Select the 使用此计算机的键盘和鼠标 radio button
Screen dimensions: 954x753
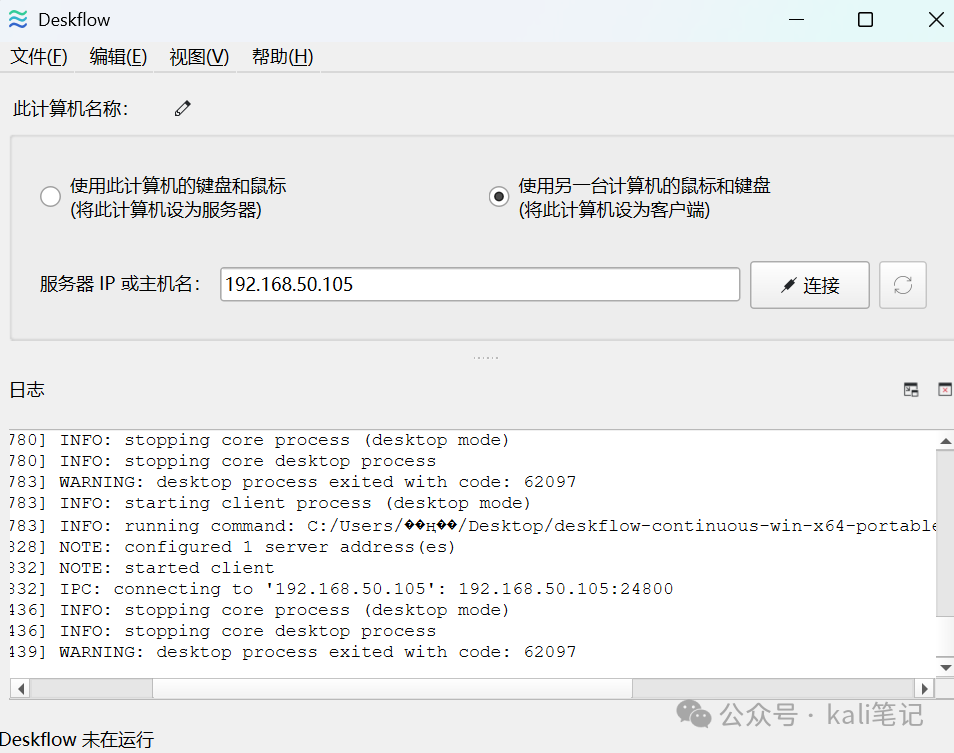tap(50, 196)
